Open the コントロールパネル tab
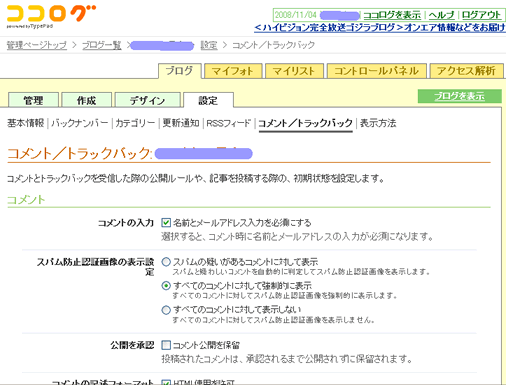 pyautogui.click(x=377, y=71)
